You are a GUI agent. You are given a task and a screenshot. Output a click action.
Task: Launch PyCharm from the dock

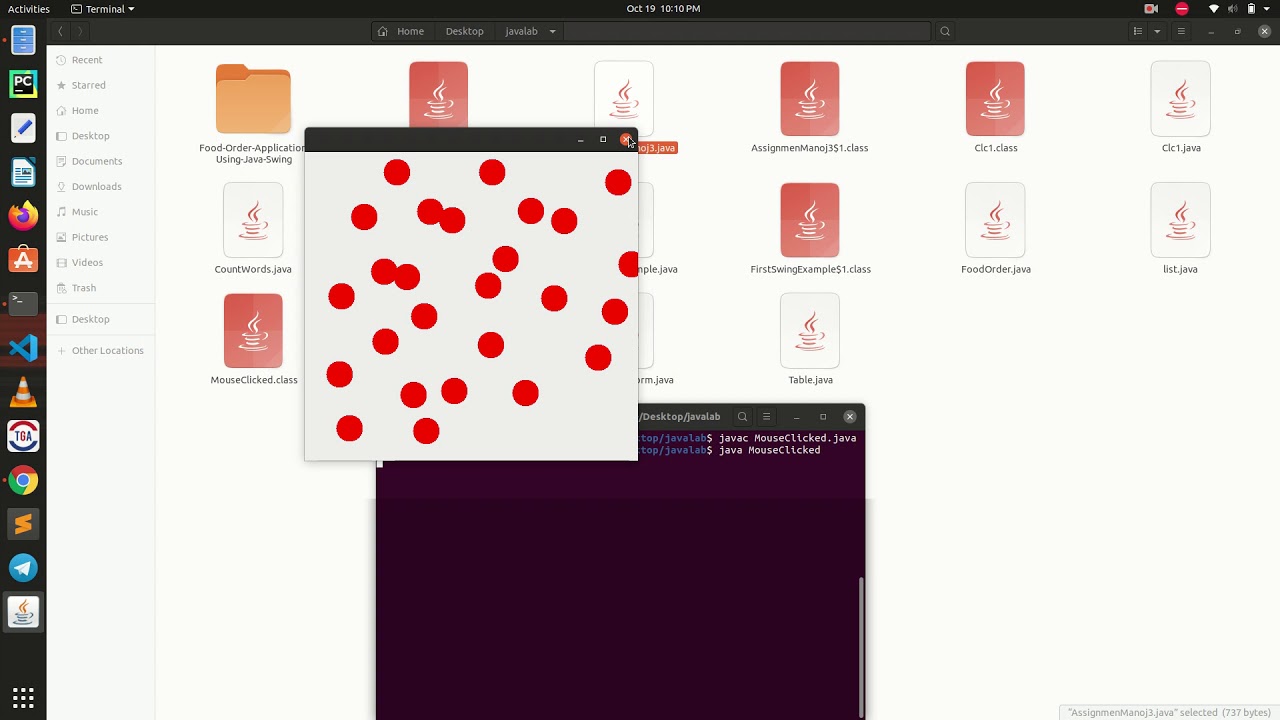[x=23, y=84]
